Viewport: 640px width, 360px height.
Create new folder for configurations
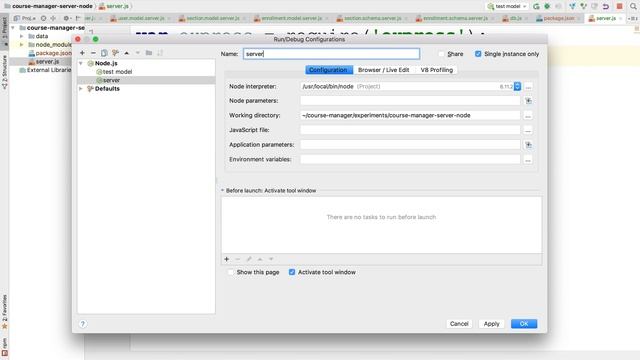[x=149, y=53]
